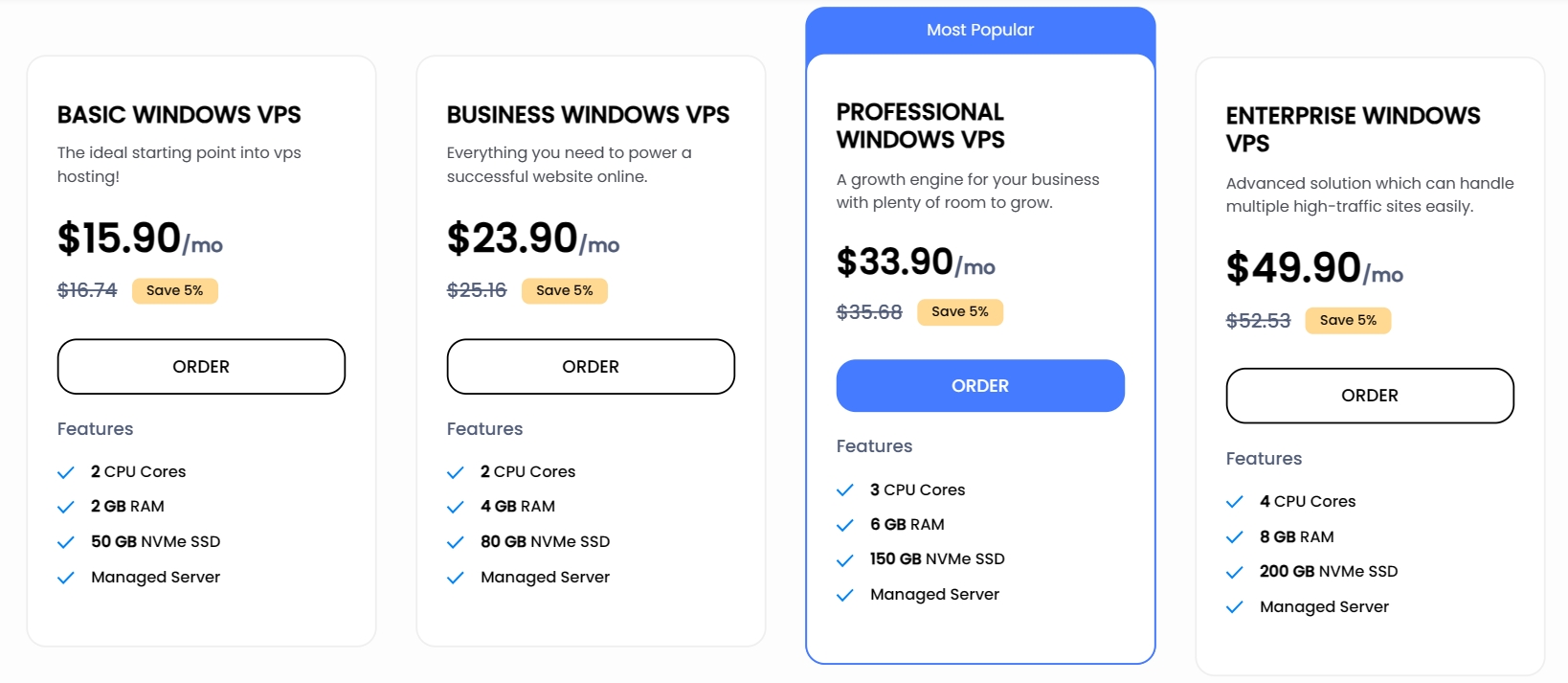Click the checkmark beside 2 CPU Cores in Basic plan

[x=67, y=471]
